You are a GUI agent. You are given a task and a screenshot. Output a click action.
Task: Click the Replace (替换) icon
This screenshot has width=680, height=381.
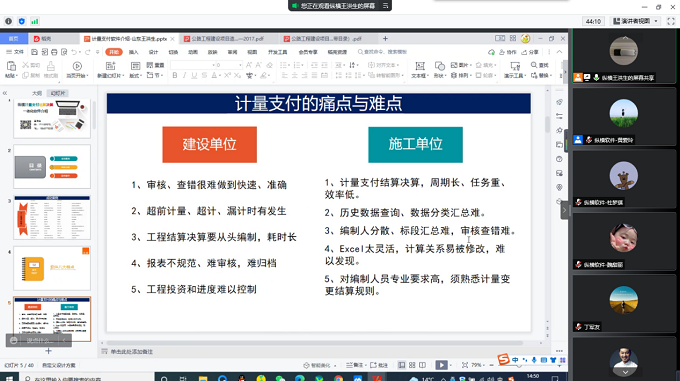point(534,75)
